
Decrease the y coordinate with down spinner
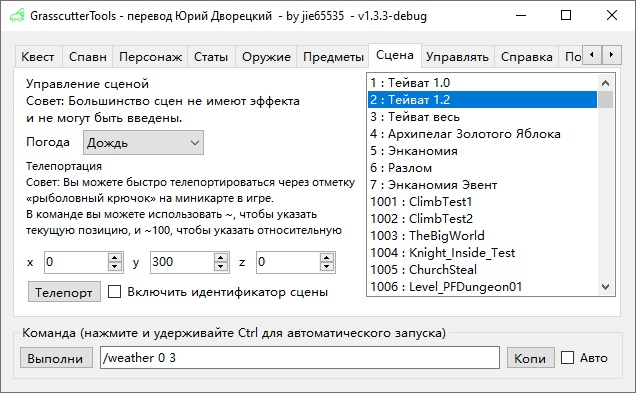221,266
